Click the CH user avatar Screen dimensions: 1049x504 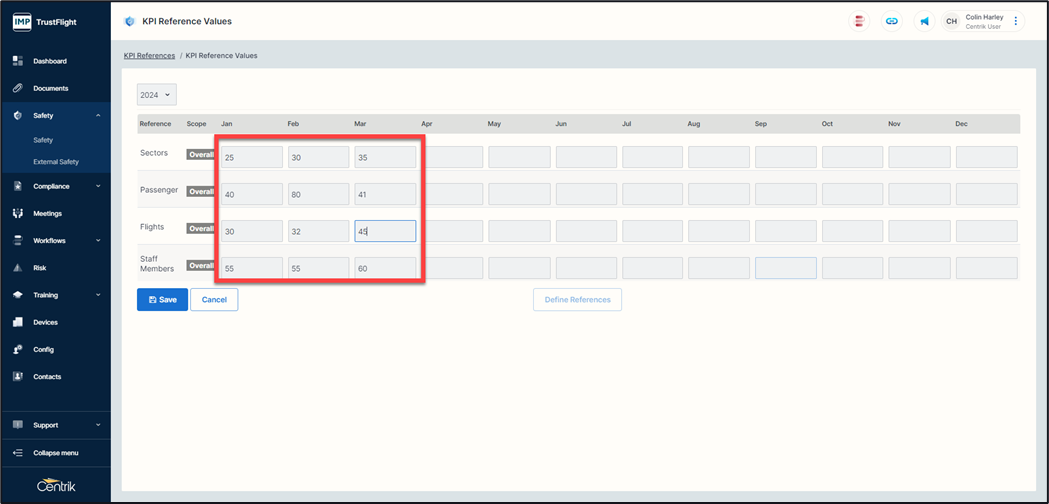pos(951,21)
